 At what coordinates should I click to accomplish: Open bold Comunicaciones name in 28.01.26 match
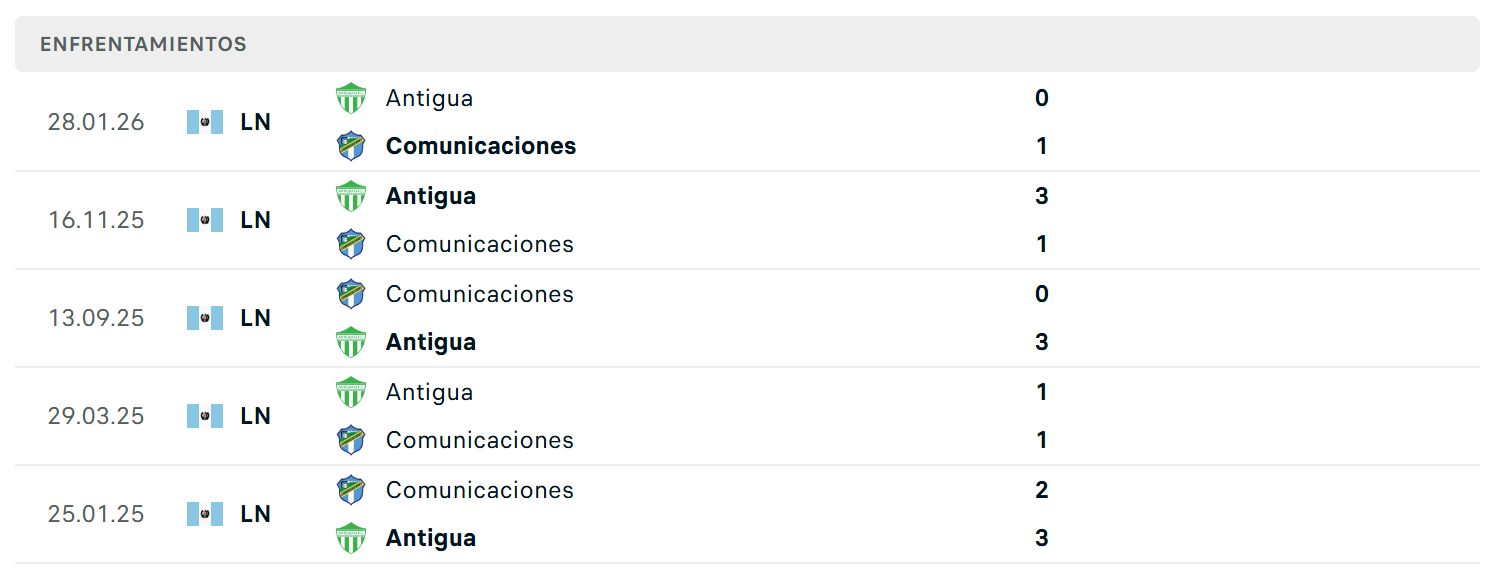tap(481, 146)
